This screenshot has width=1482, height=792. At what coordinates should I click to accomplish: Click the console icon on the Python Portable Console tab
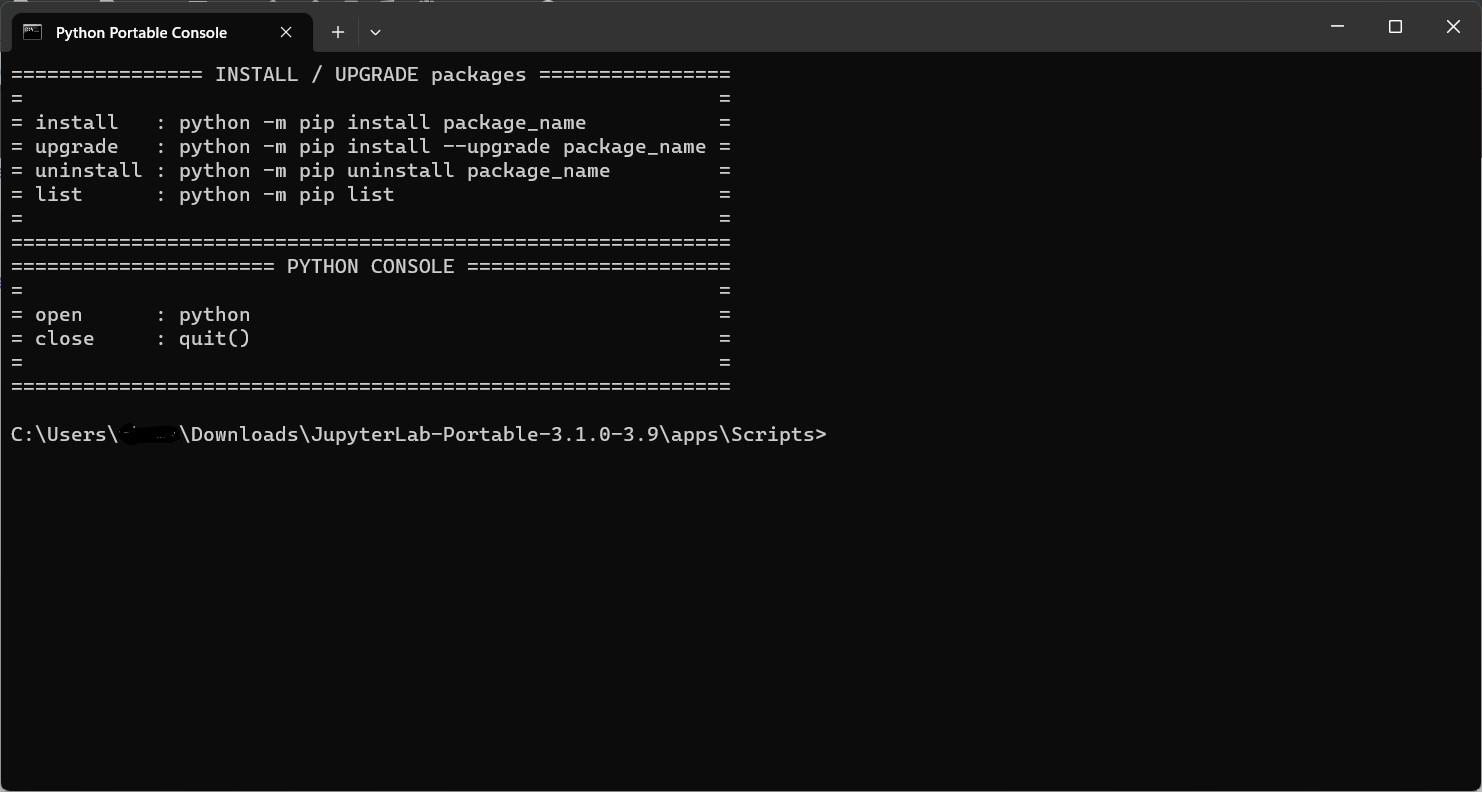(x=31, y=32)
